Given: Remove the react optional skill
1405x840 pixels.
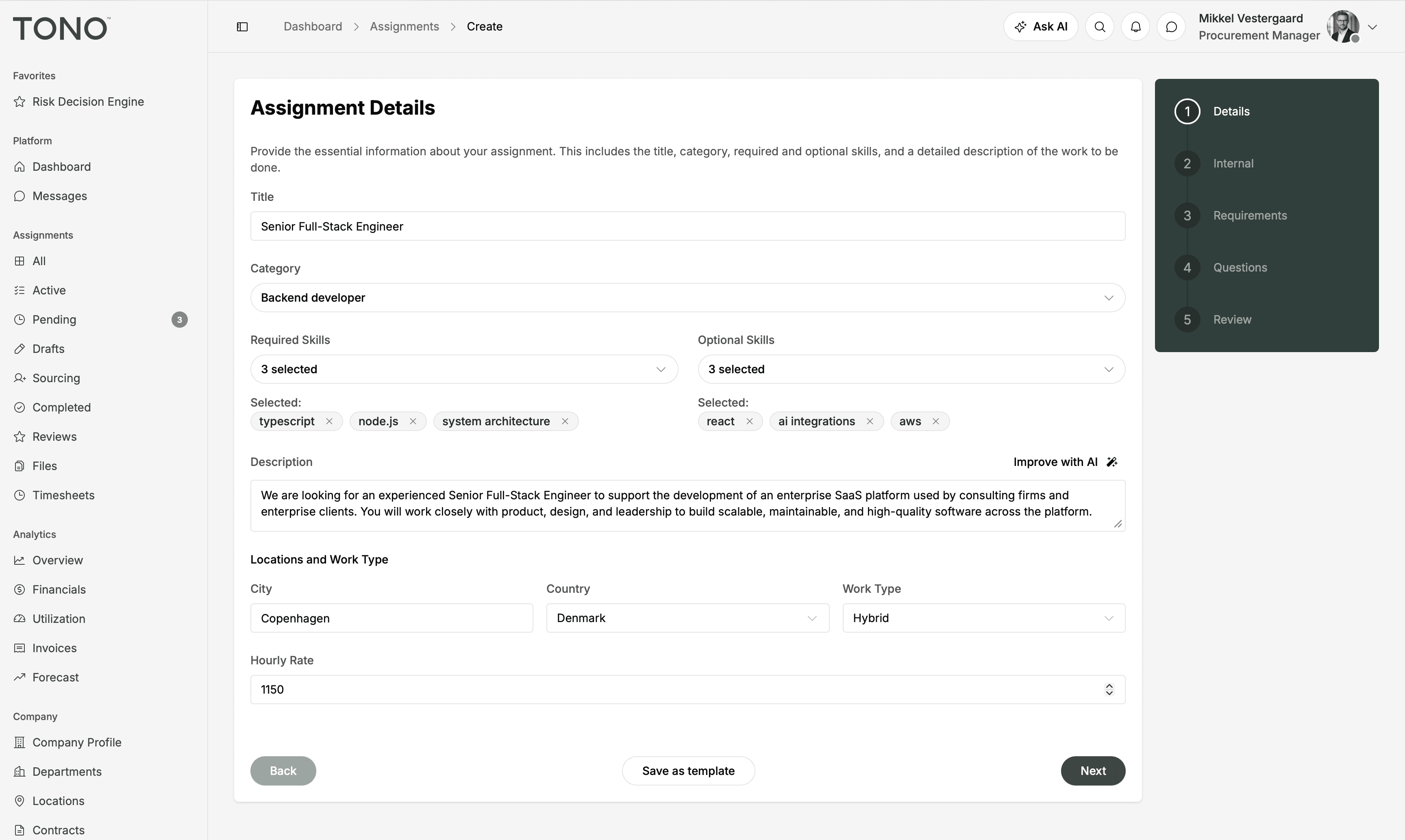Looking at the screenshot, I should pyautogui.click(x=749, y=421).
